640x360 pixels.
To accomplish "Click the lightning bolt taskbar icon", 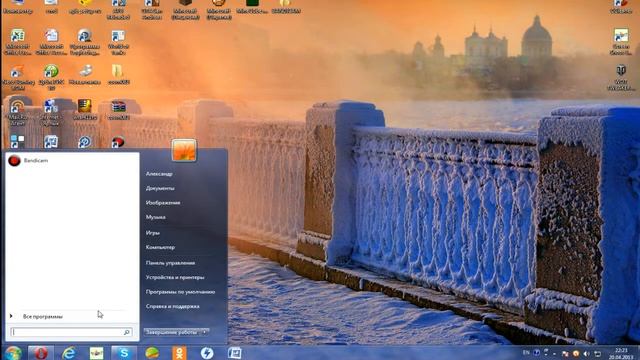I will point(207,353).
